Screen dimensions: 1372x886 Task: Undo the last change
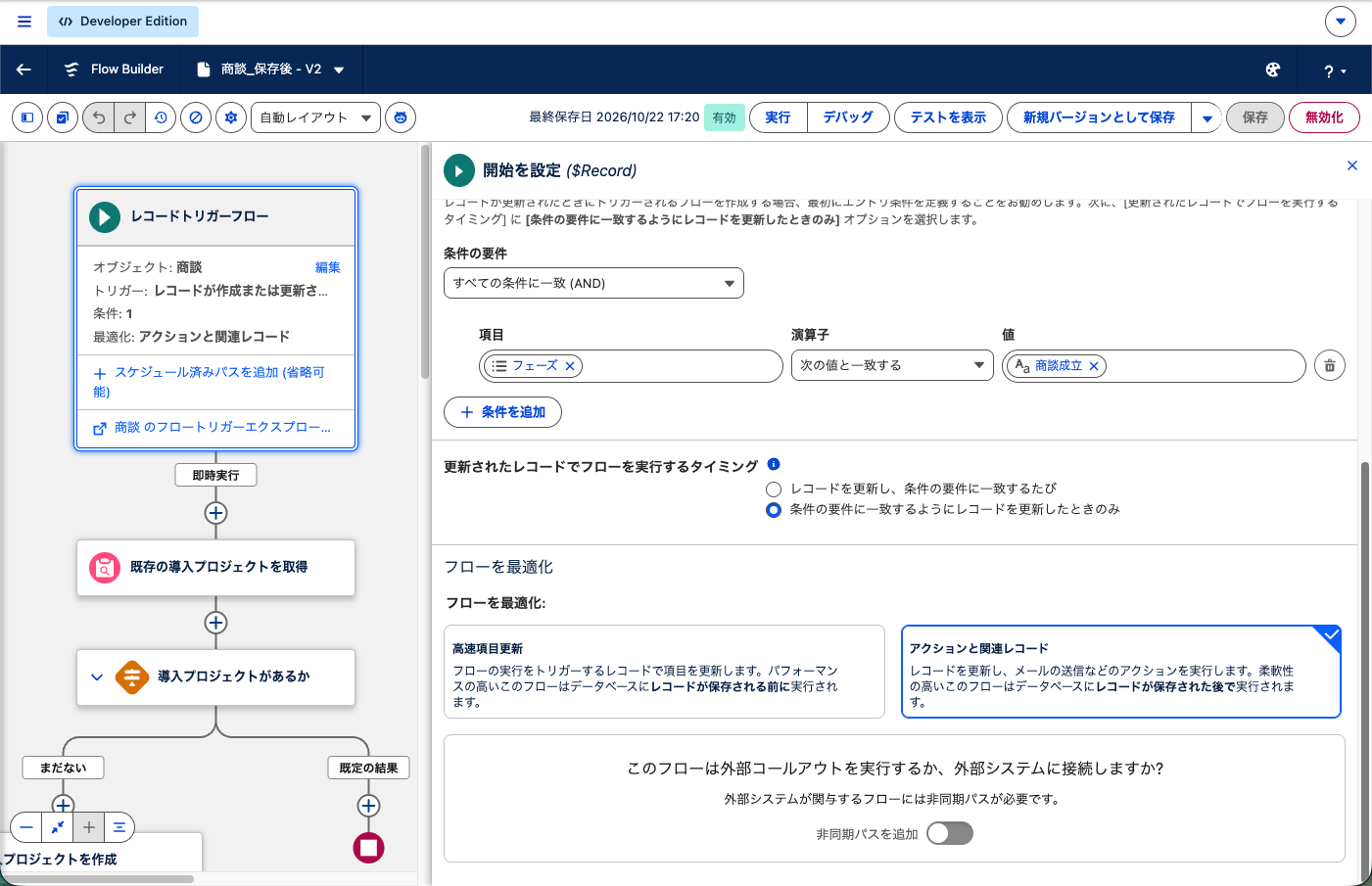tap(99, 117)
